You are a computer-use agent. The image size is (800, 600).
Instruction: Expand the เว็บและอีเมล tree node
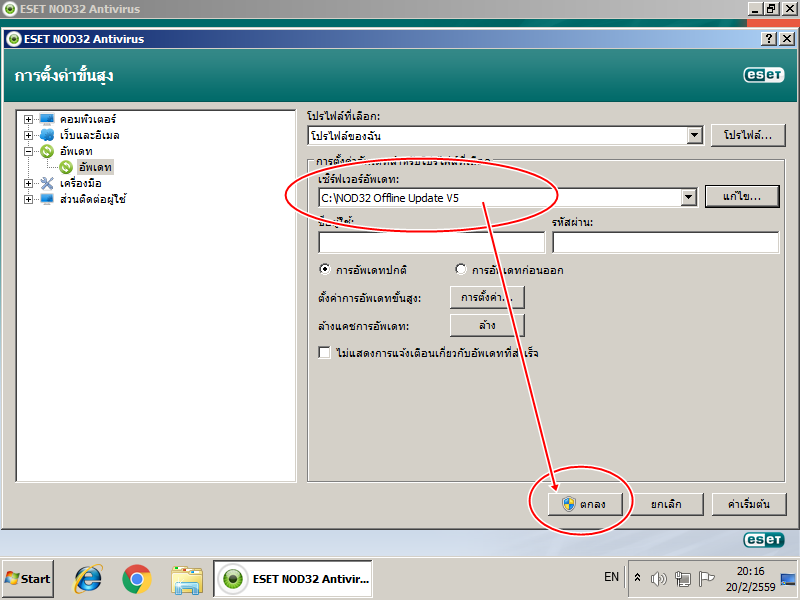(29, 135)
